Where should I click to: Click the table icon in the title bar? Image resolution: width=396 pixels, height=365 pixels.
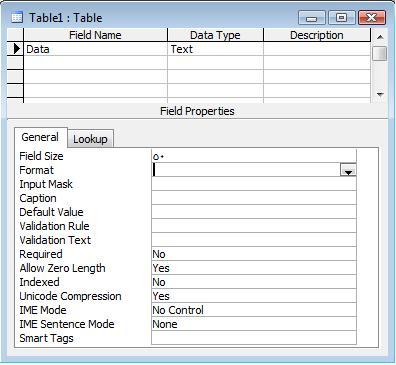17,17
